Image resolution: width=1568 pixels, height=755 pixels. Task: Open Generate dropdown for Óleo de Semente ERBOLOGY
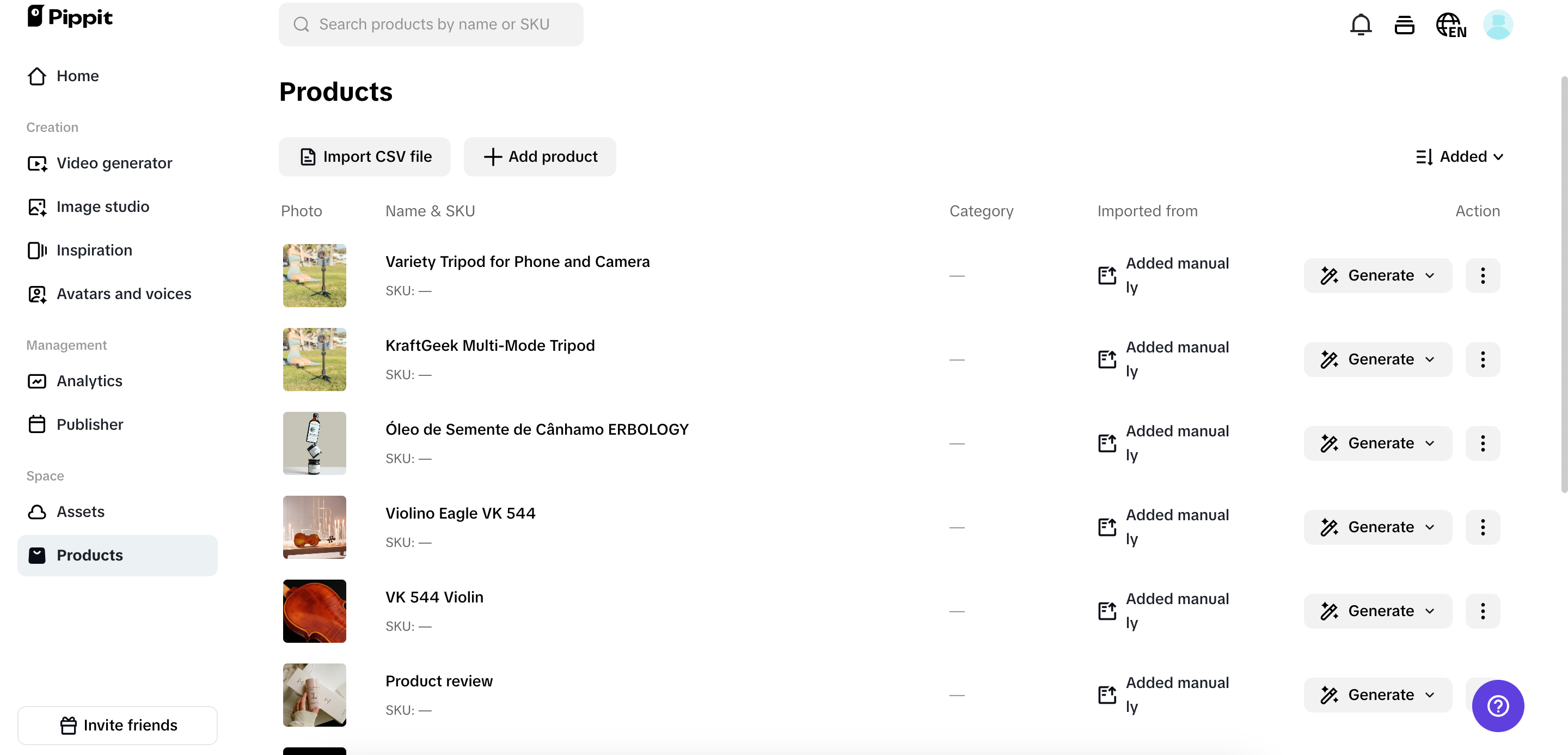(x=1377, y=443)
